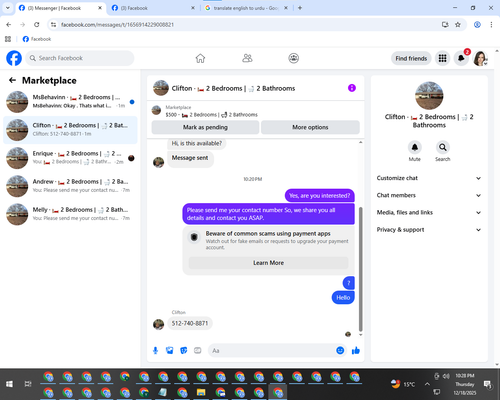Screen dimensions: 500x400
Task: Search in conversation with magnifier icon
Action: (x=443, y=147)
